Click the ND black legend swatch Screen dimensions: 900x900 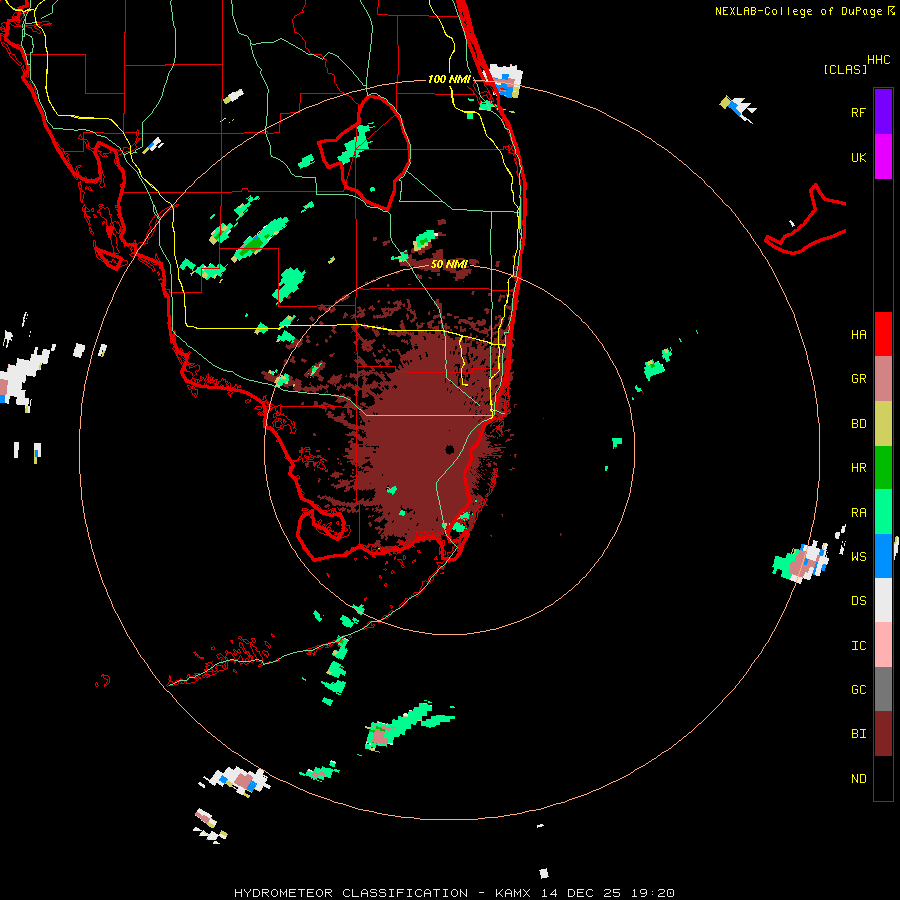tap(883, 778)
